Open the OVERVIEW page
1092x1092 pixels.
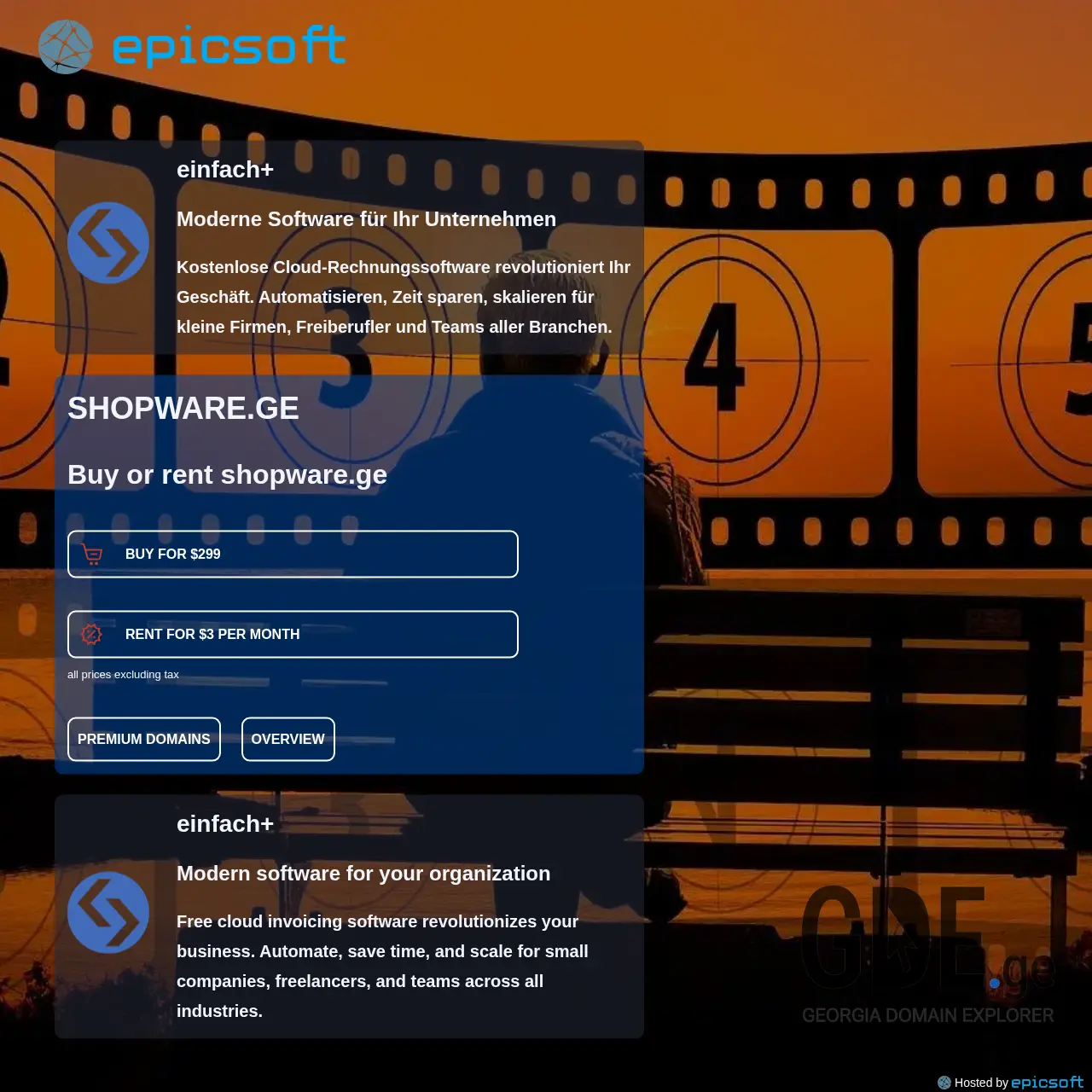pos(288,739)
